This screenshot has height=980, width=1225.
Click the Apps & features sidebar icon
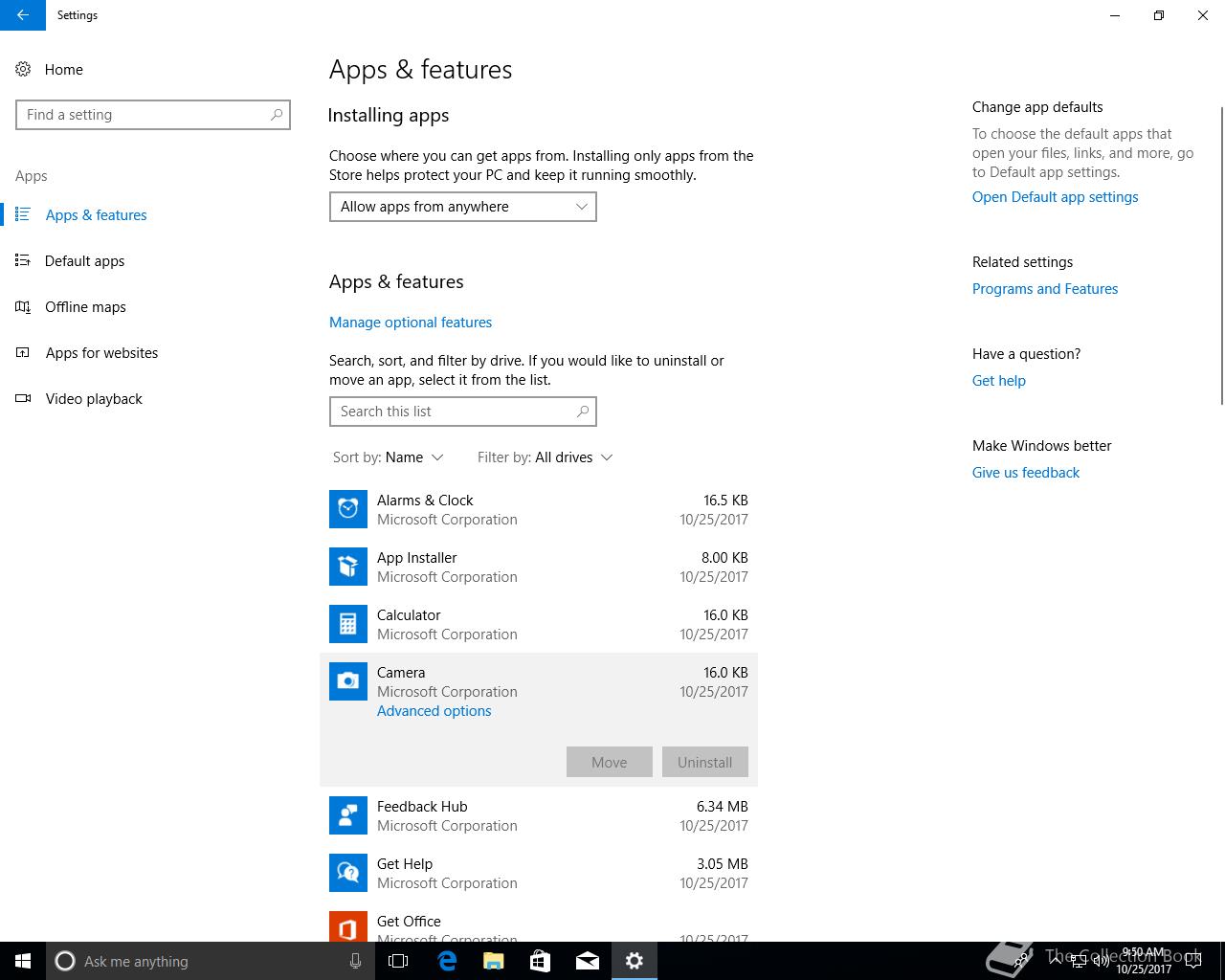23,214
